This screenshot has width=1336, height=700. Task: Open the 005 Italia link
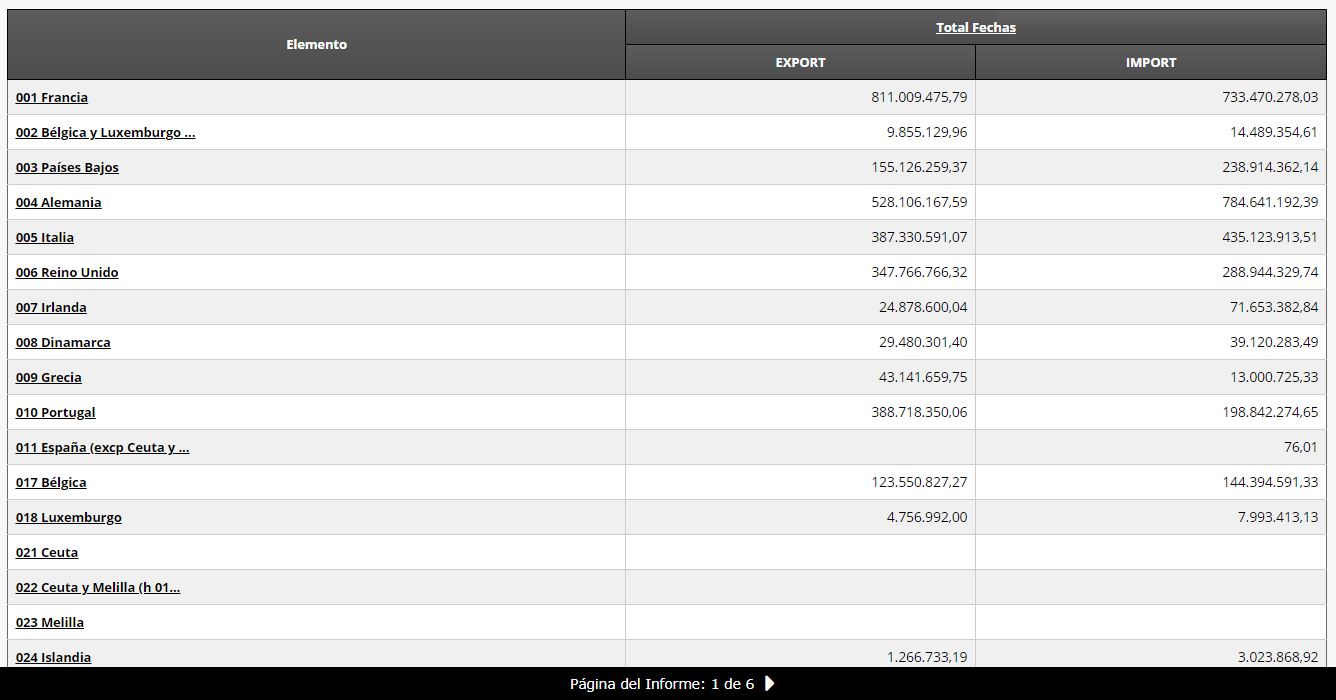click(x=45, y=238)
